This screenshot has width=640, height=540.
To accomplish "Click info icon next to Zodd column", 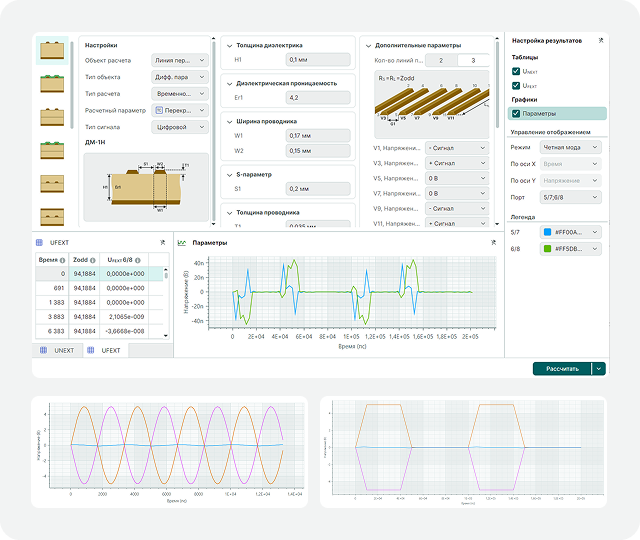I will tap(93, 260).
